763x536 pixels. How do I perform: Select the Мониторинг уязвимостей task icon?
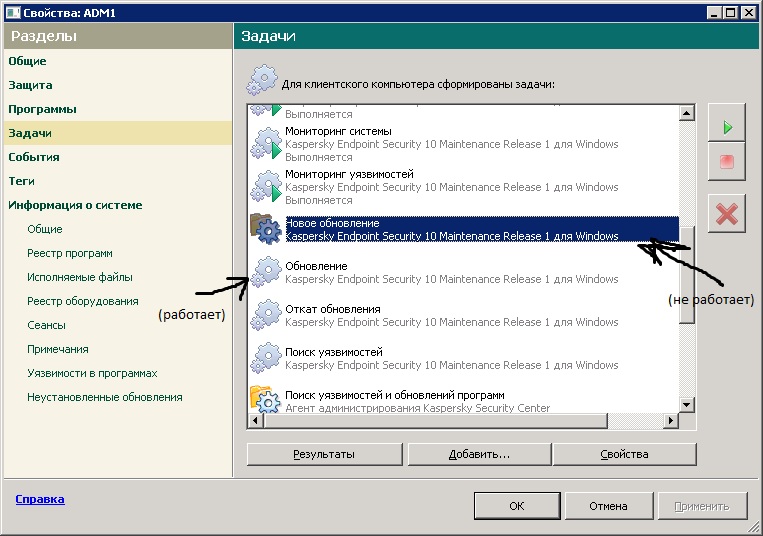[266, 187]
